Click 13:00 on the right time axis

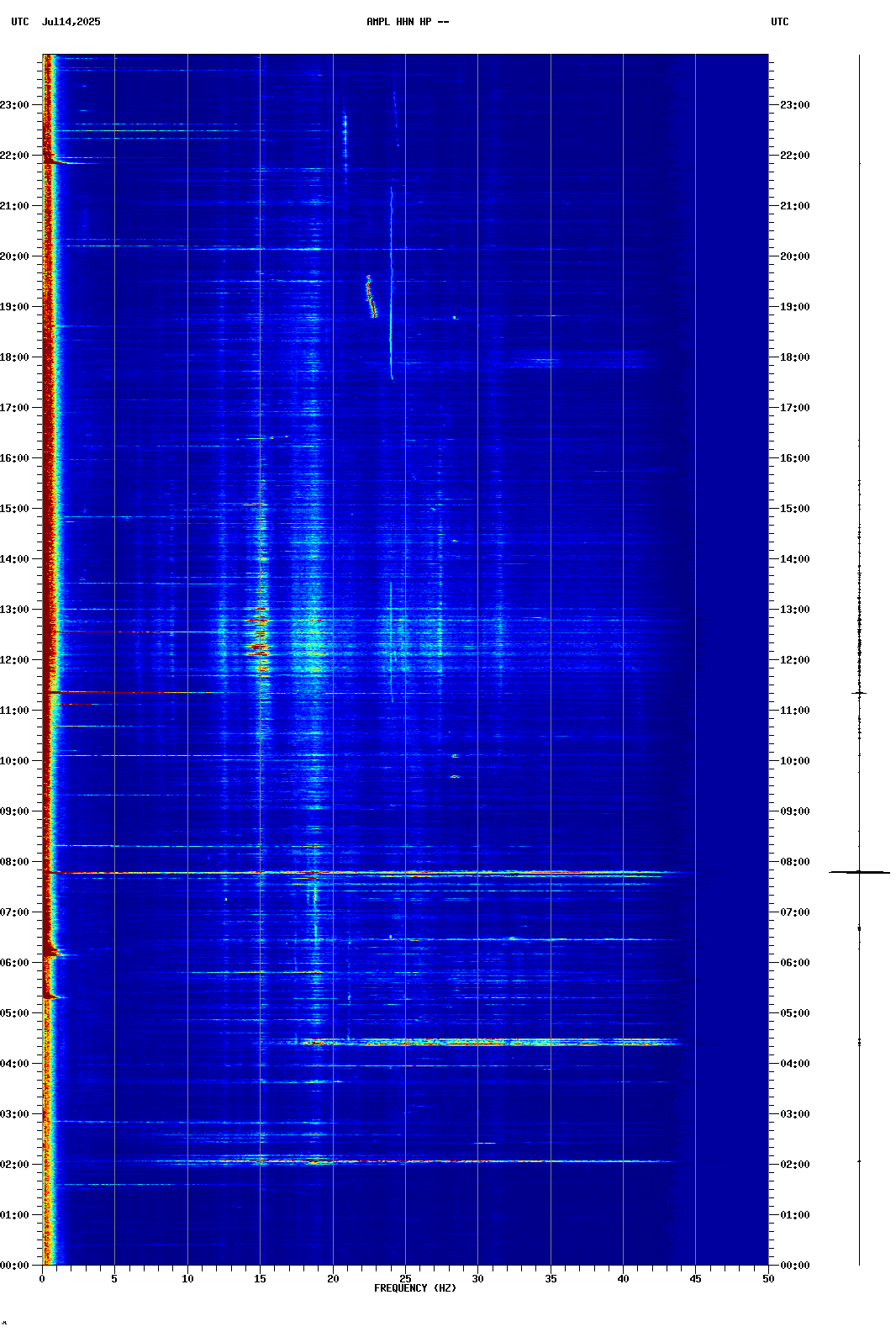(795, 610)
